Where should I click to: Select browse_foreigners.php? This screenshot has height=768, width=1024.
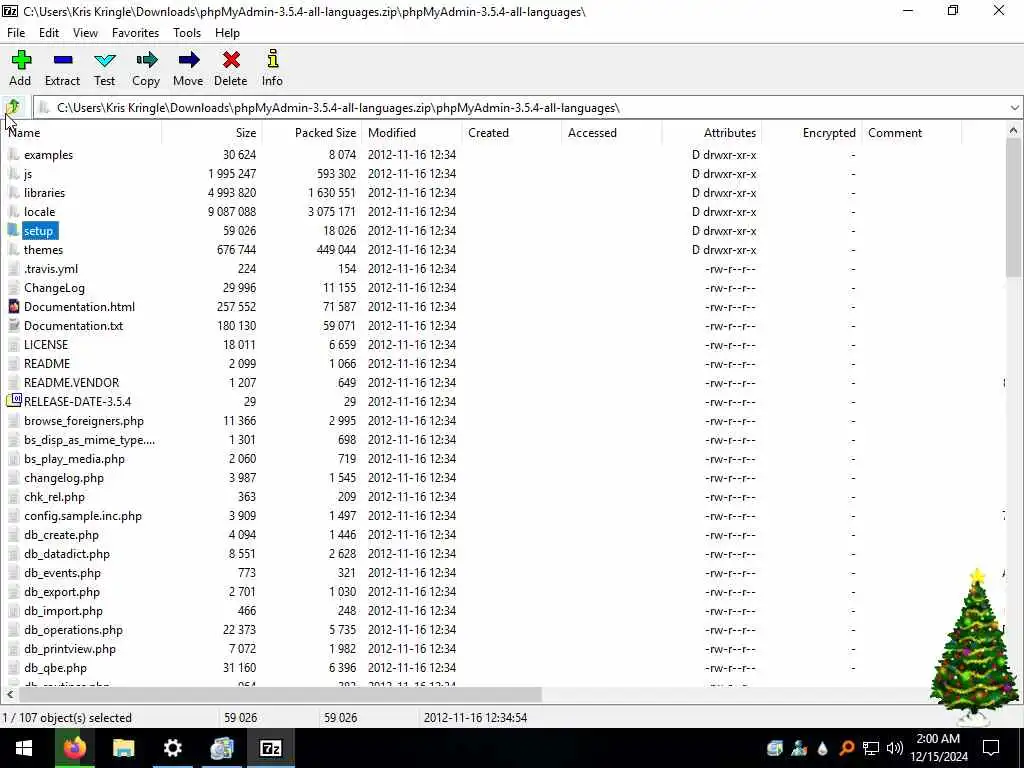coord(84,421)
